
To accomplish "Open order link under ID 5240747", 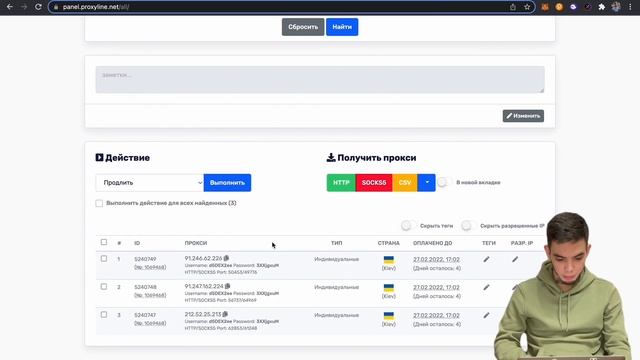I will (x=150, y=323).
